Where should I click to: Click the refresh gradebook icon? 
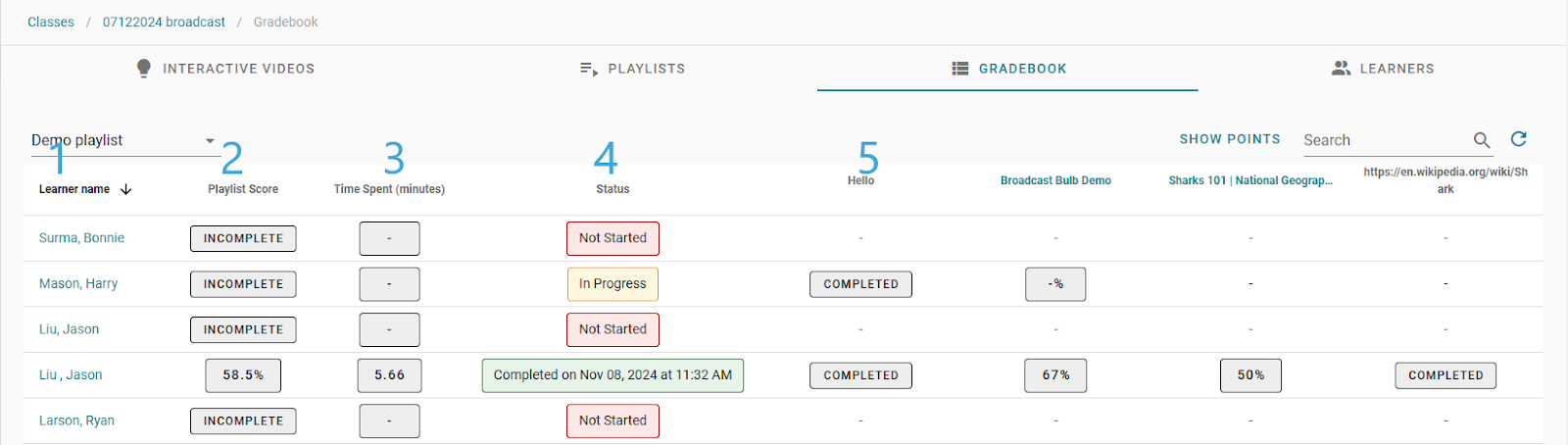tap(1519, 139)
